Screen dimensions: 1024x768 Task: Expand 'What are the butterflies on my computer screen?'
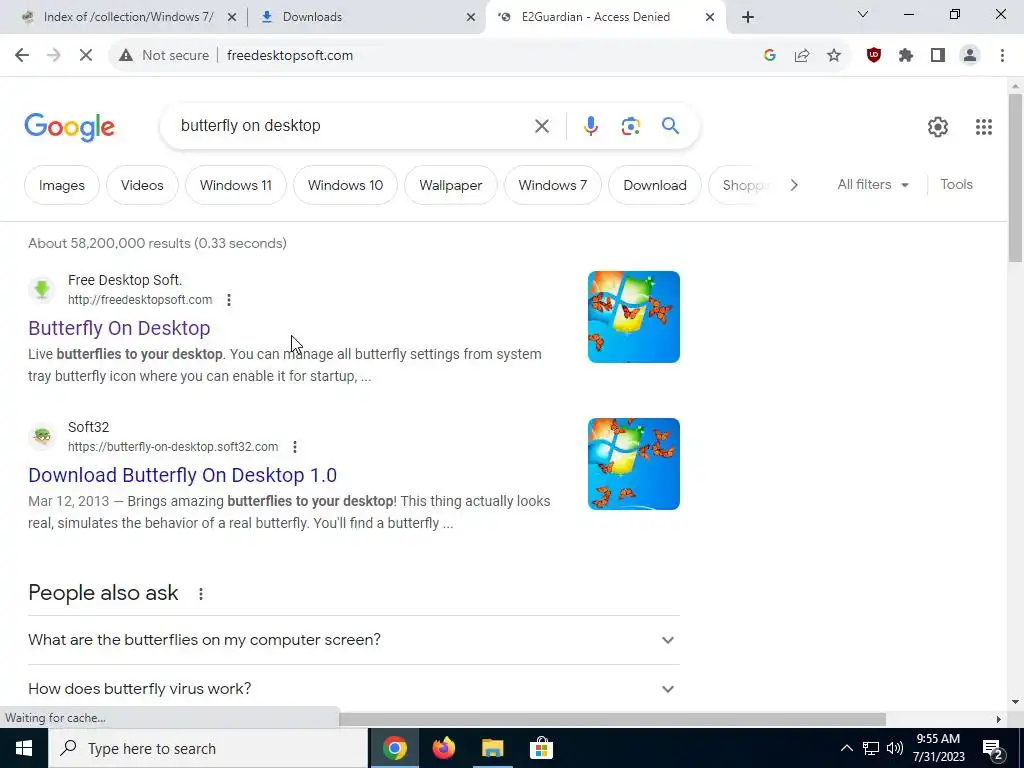tap(354, 640)
